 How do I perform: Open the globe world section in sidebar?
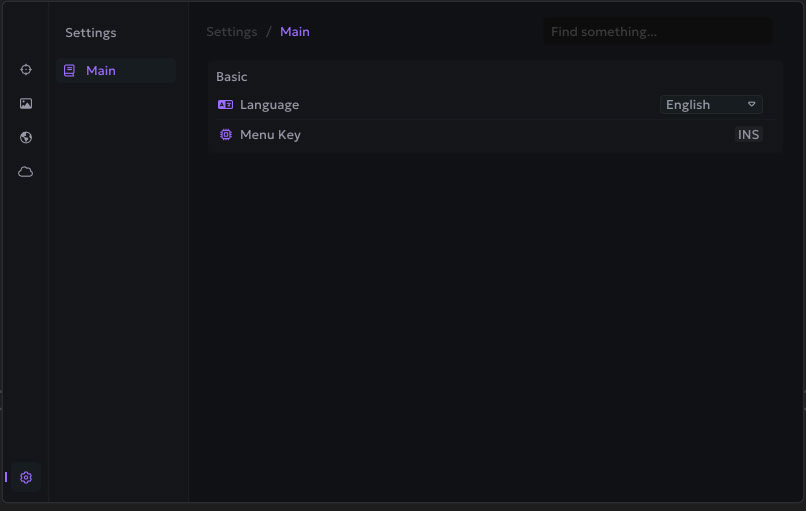26,138
